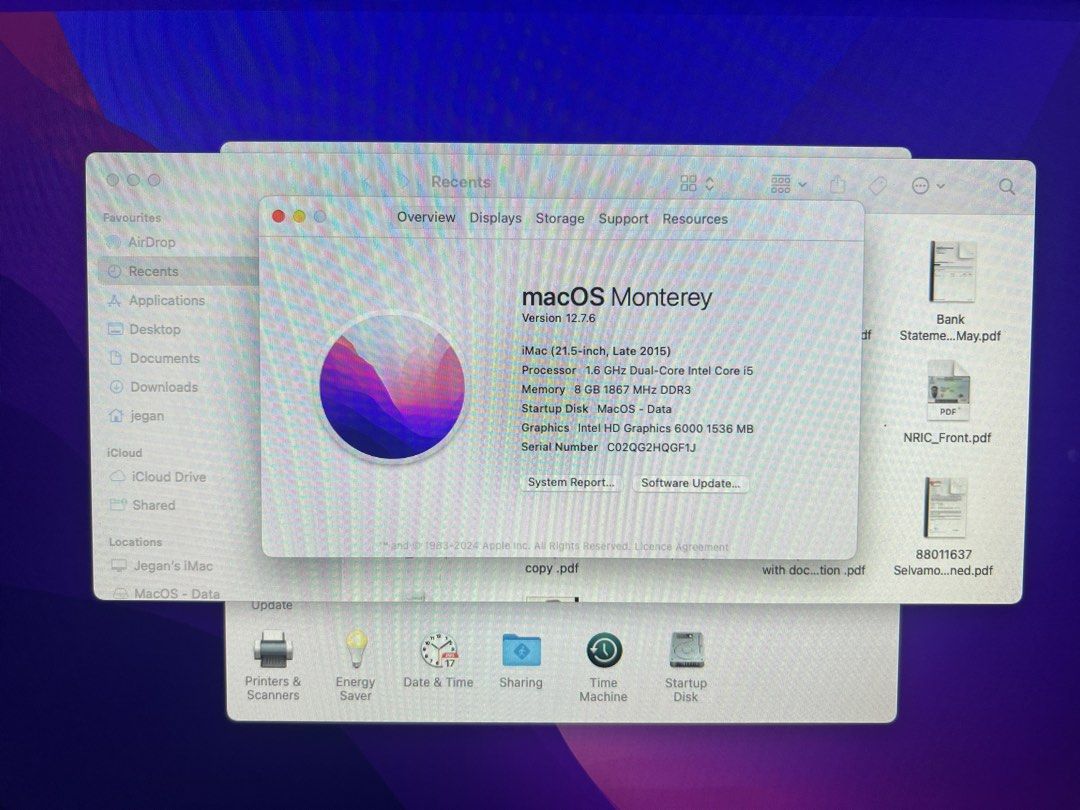Click the macOS Monterey logo image
The width and height of the screenshot is (1080, 810).
(x=392, y=387)
